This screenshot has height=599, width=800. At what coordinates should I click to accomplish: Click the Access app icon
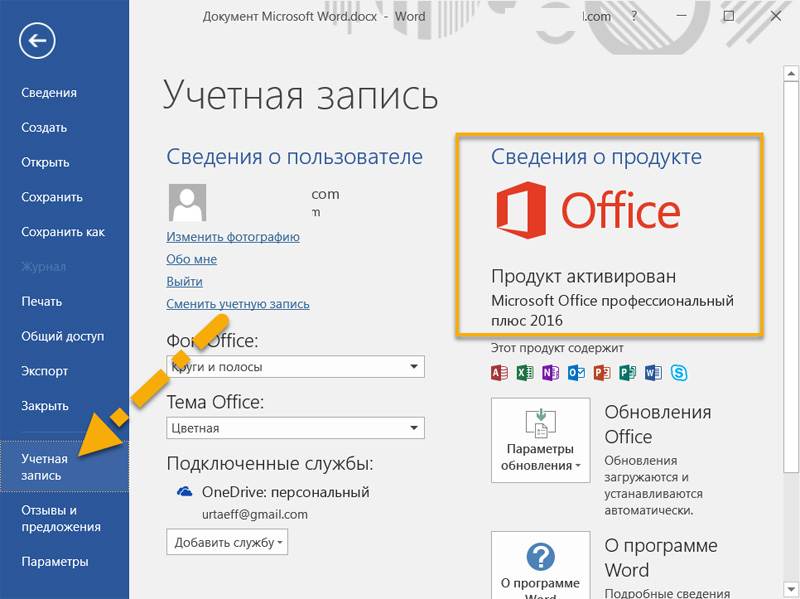pyautogui.click(x=499, y=374)
